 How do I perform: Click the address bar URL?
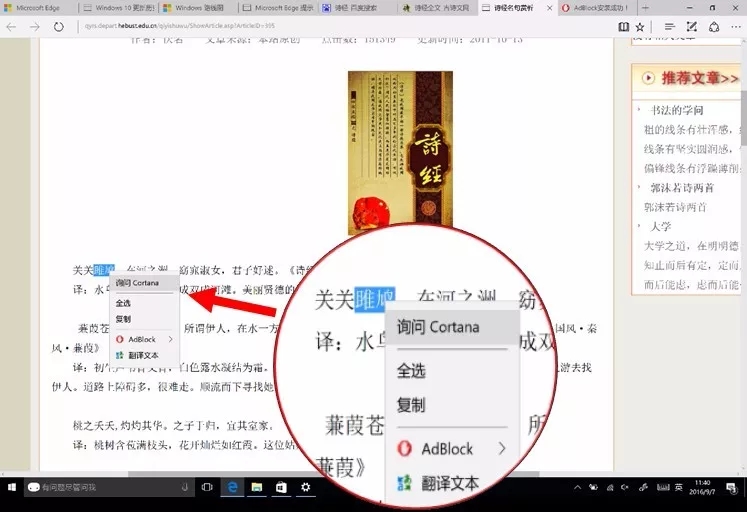179,26
